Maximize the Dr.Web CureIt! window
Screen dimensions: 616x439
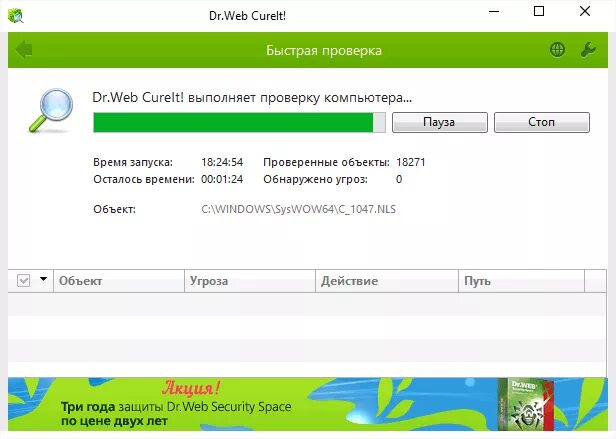click(539, 11)
